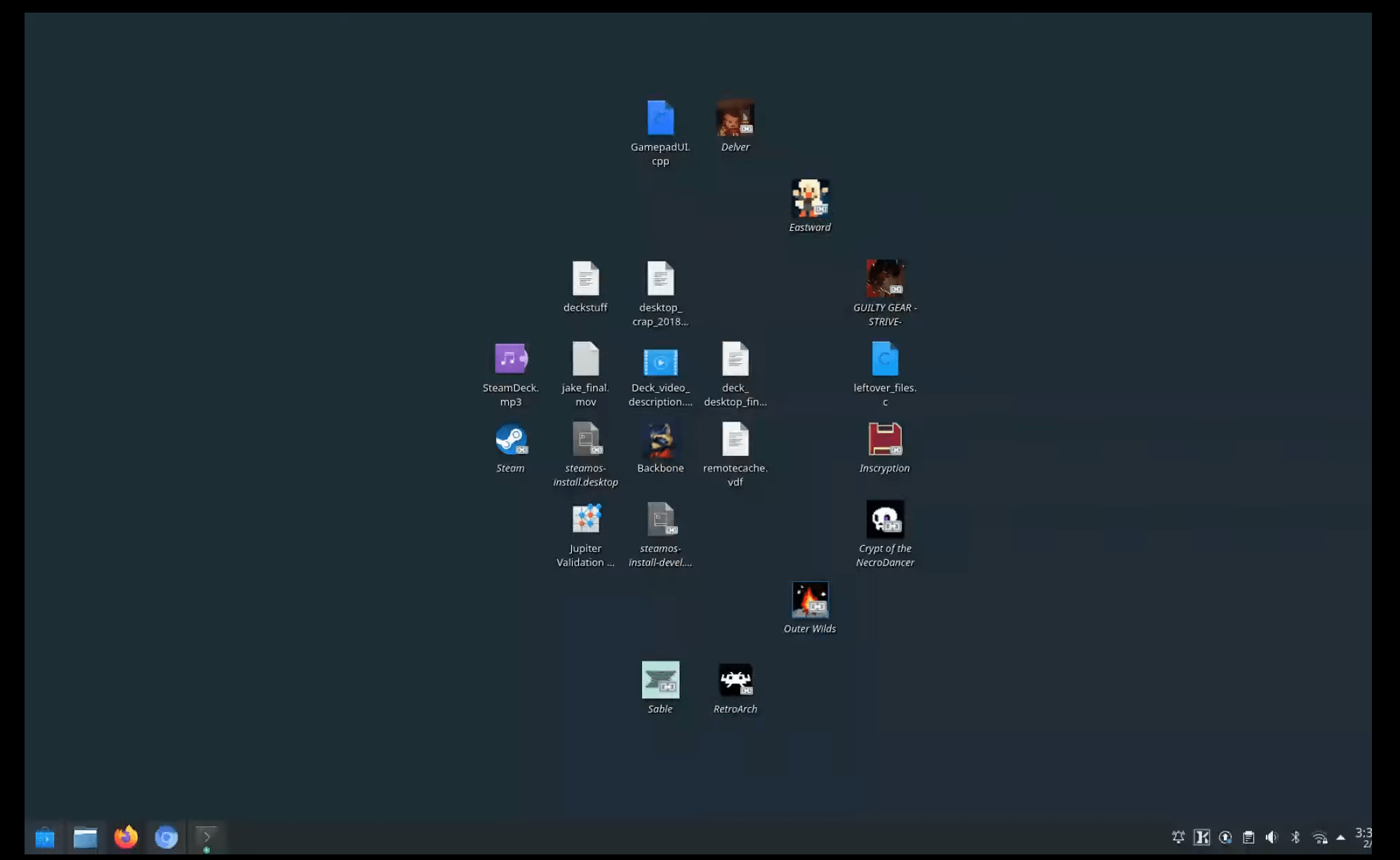Expand hidden system tray icons
1400x860 pixels.
(1341, 837)
